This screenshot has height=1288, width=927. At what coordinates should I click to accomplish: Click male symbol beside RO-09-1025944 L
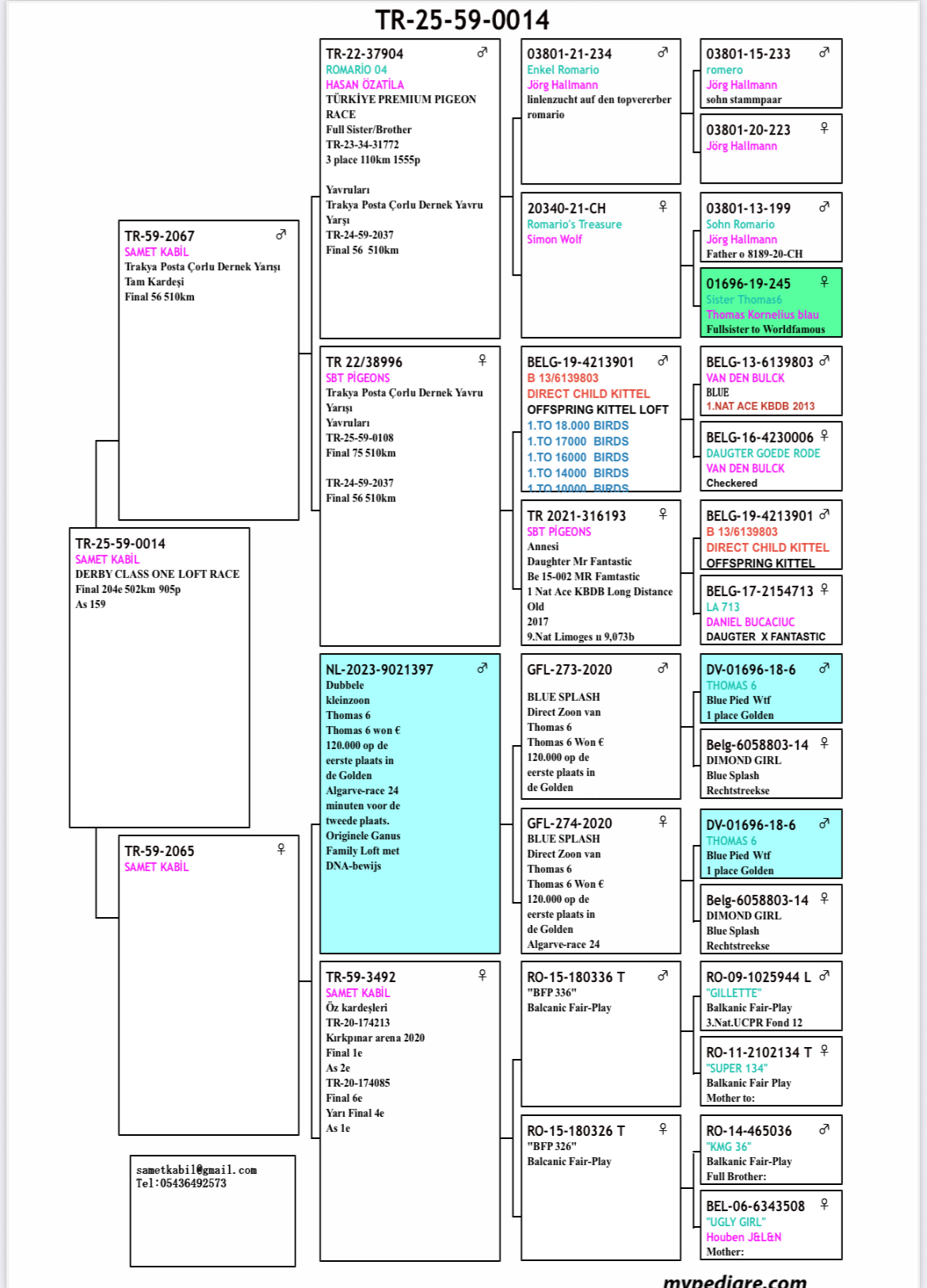click(824, 976)
